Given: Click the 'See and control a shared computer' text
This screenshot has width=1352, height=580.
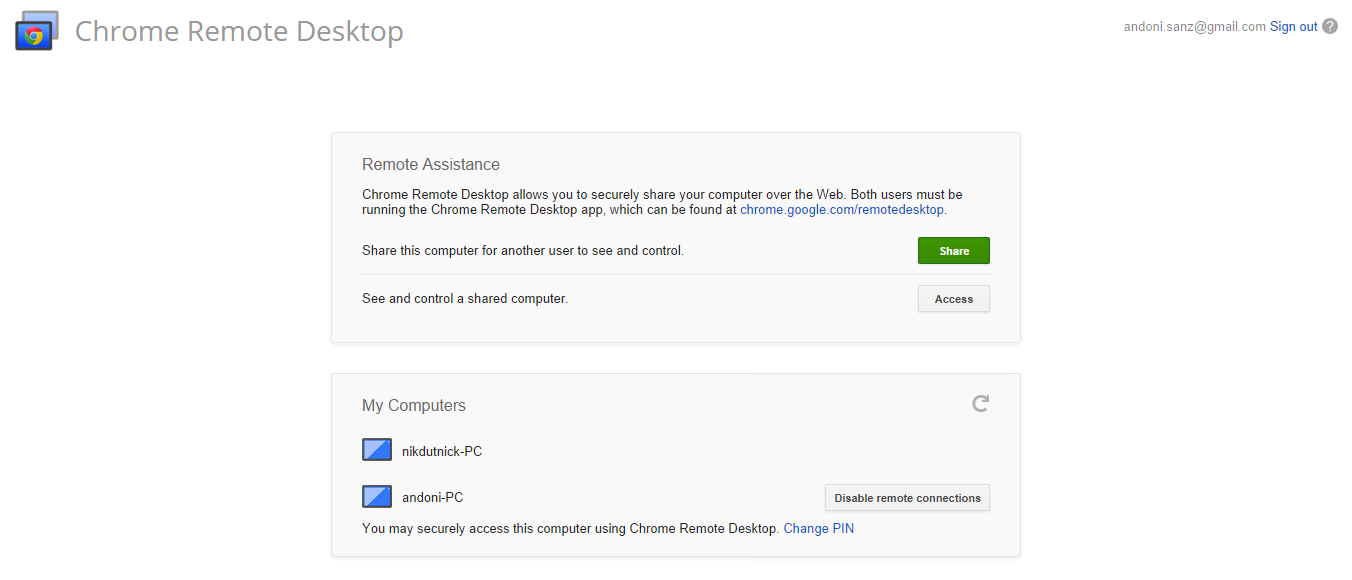Looking at the screenshot, I should (x=464, y=298).
